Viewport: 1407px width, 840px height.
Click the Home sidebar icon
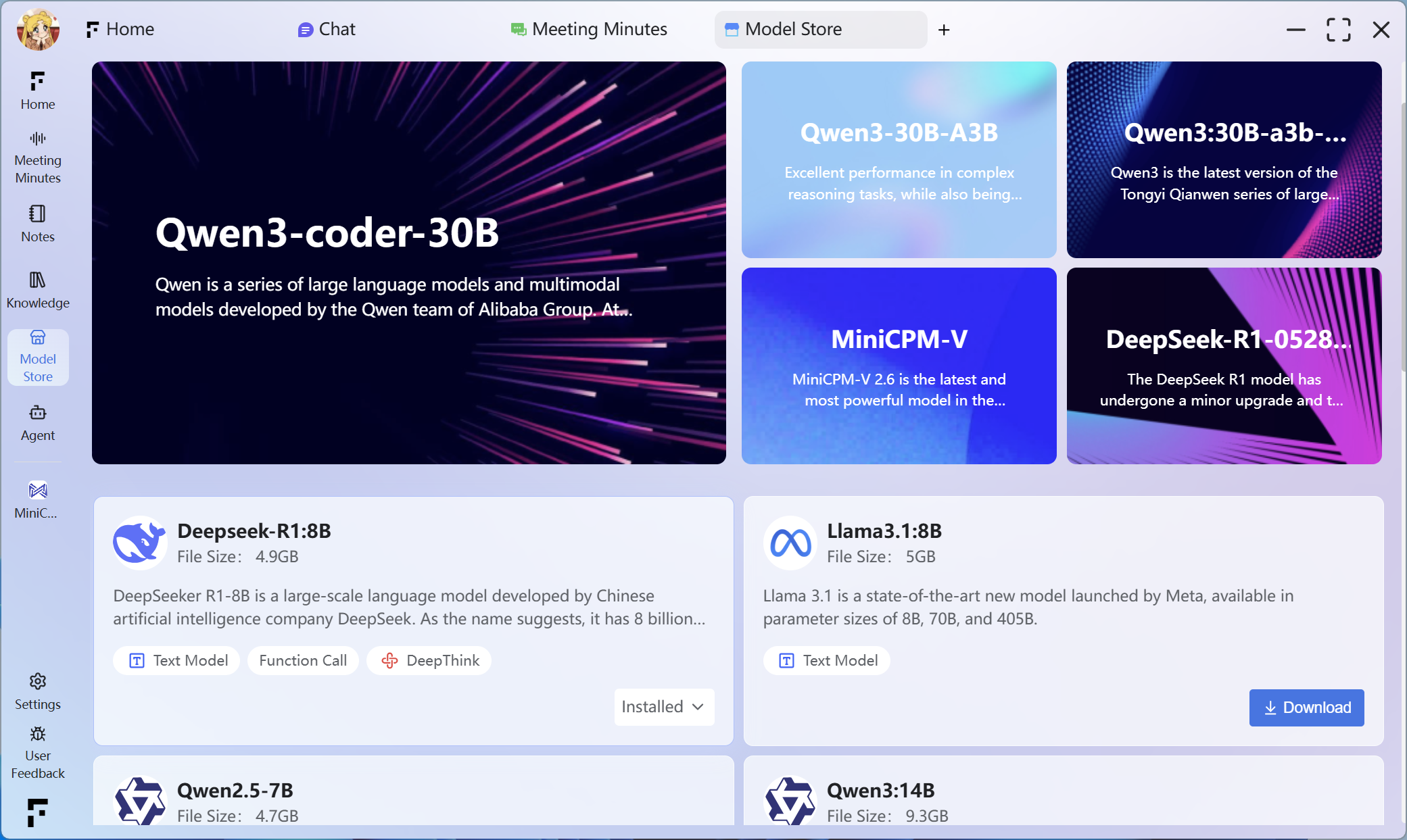[38, 91]
